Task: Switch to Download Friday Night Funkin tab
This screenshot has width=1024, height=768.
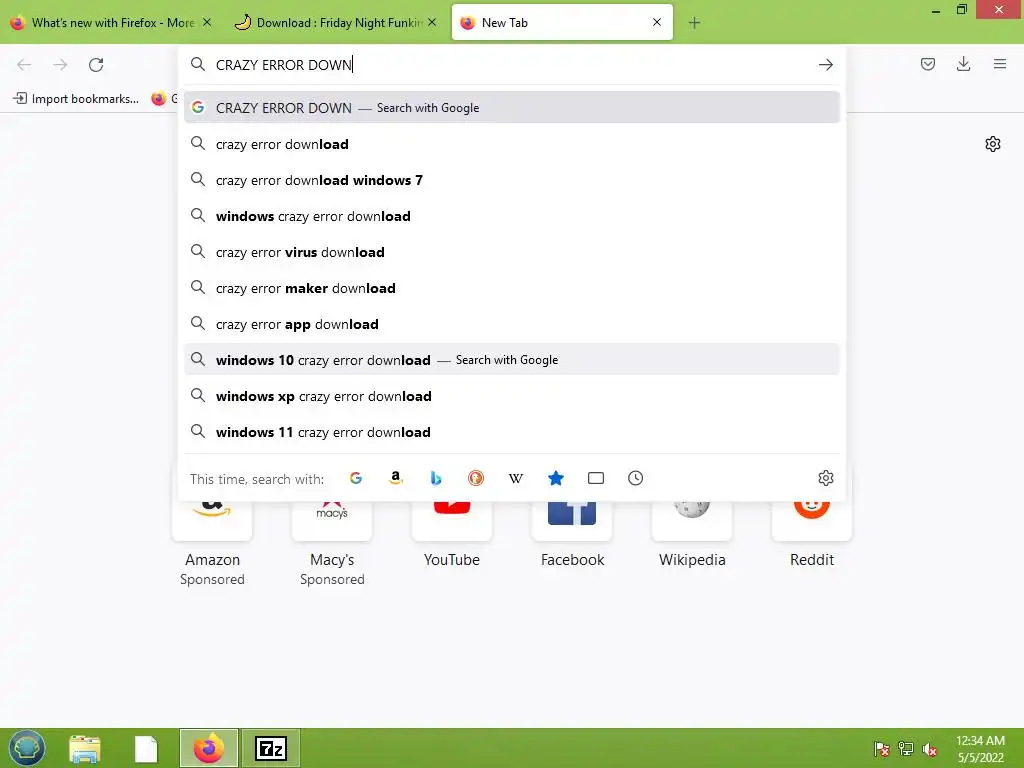Action: 337,23
